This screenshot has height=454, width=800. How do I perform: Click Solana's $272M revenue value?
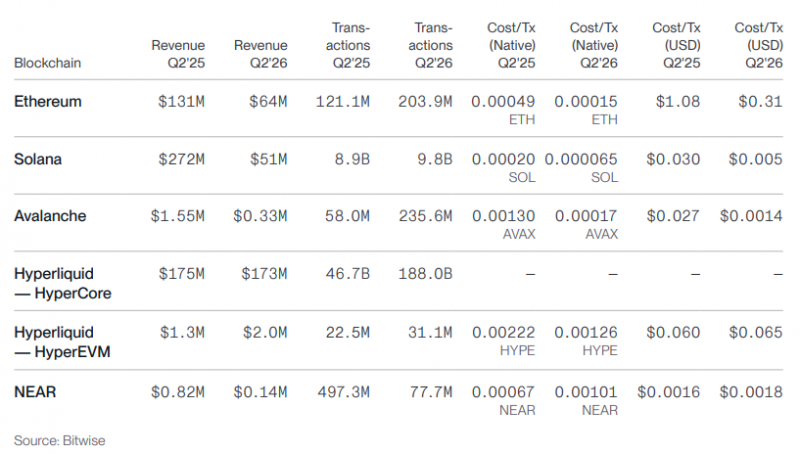[x=181, y=160]
